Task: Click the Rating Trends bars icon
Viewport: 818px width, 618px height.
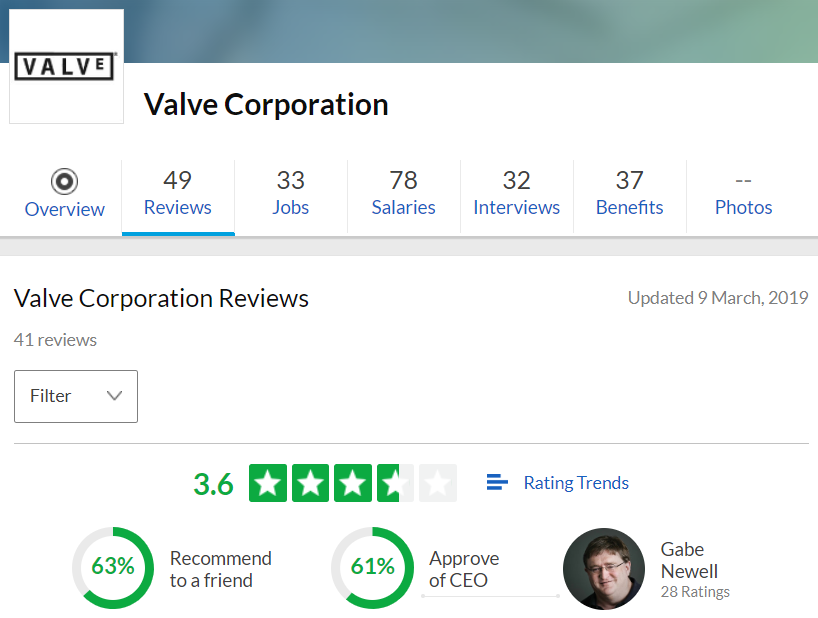Action: coord(497,482)
